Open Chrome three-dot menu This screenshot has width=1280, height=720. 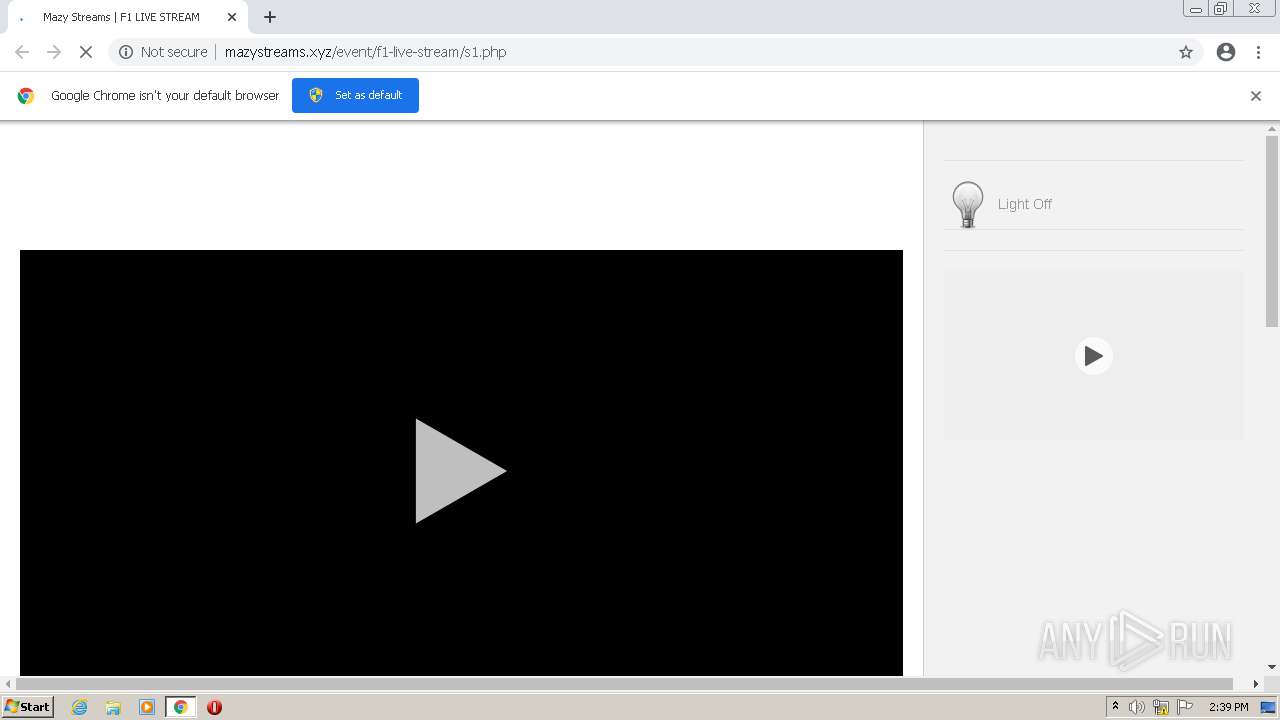coord(1259,52)
